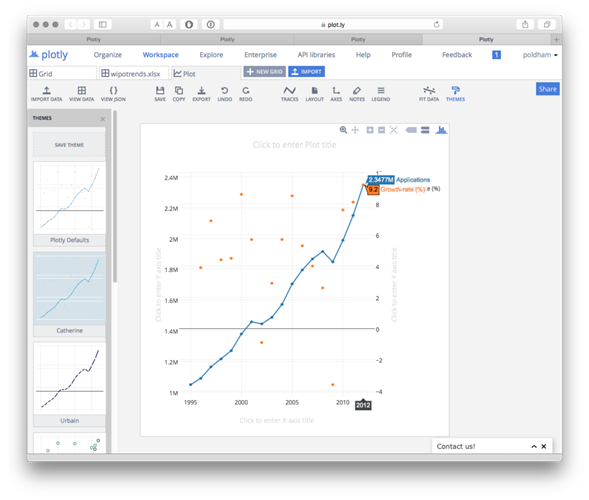Click the Plotly logo icon in modebar
The height and width of the screenshot is (500, 589).
pos(441,130)
